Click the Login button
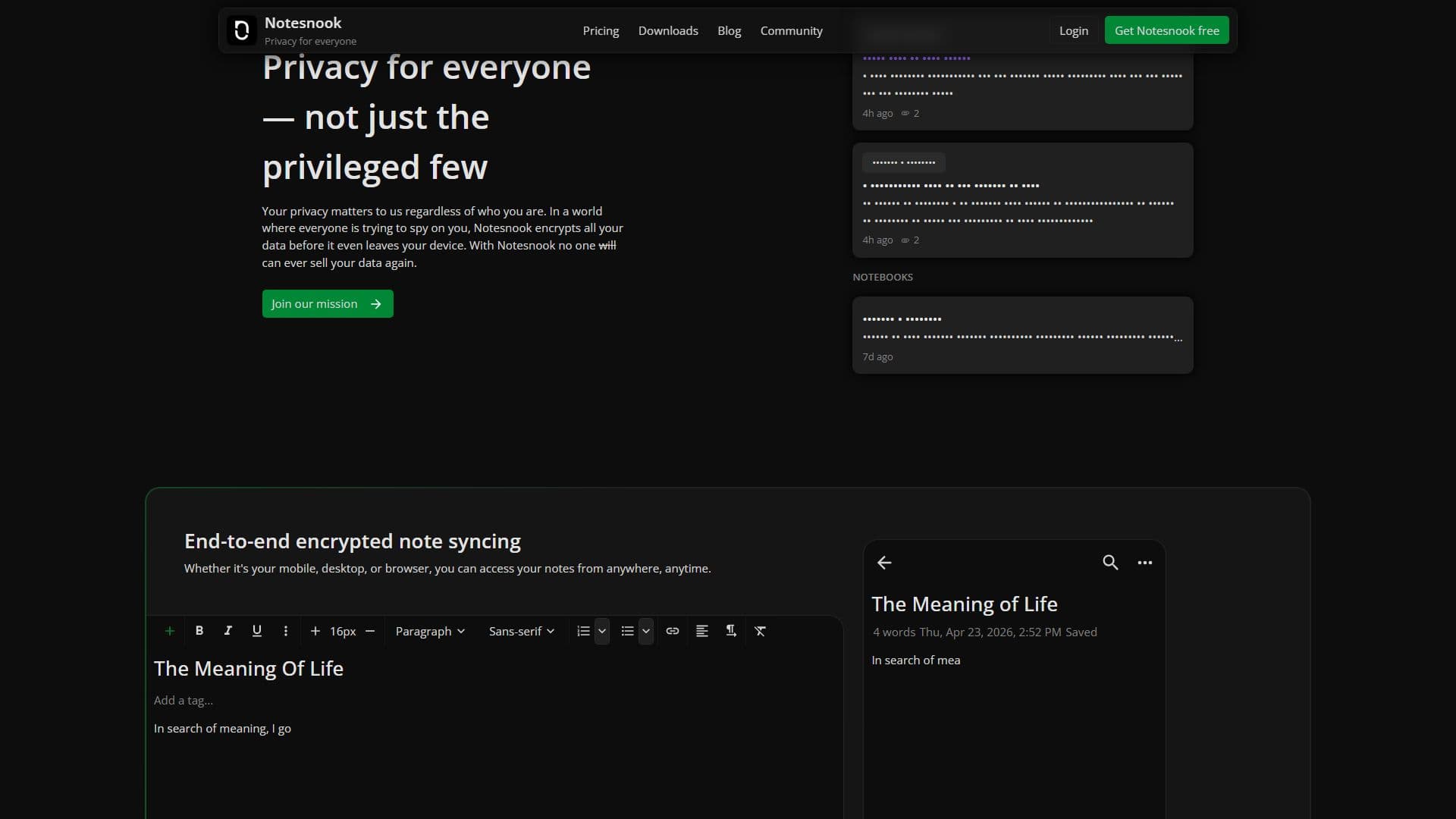 (x=1073, y=30)
